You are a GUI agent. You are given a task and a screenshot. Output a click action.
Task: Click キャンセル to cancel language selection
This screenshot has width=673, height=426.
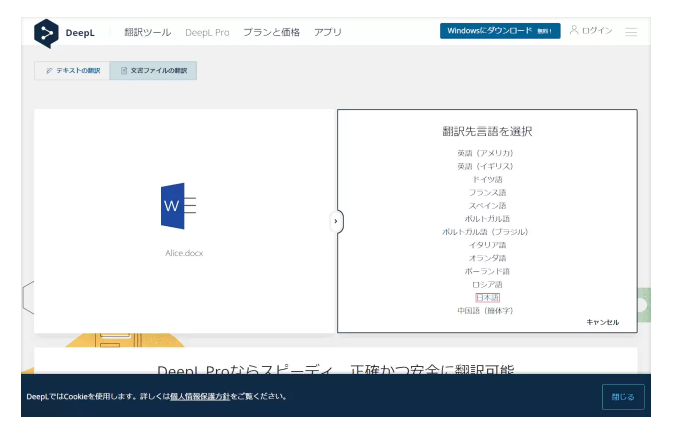602,322
